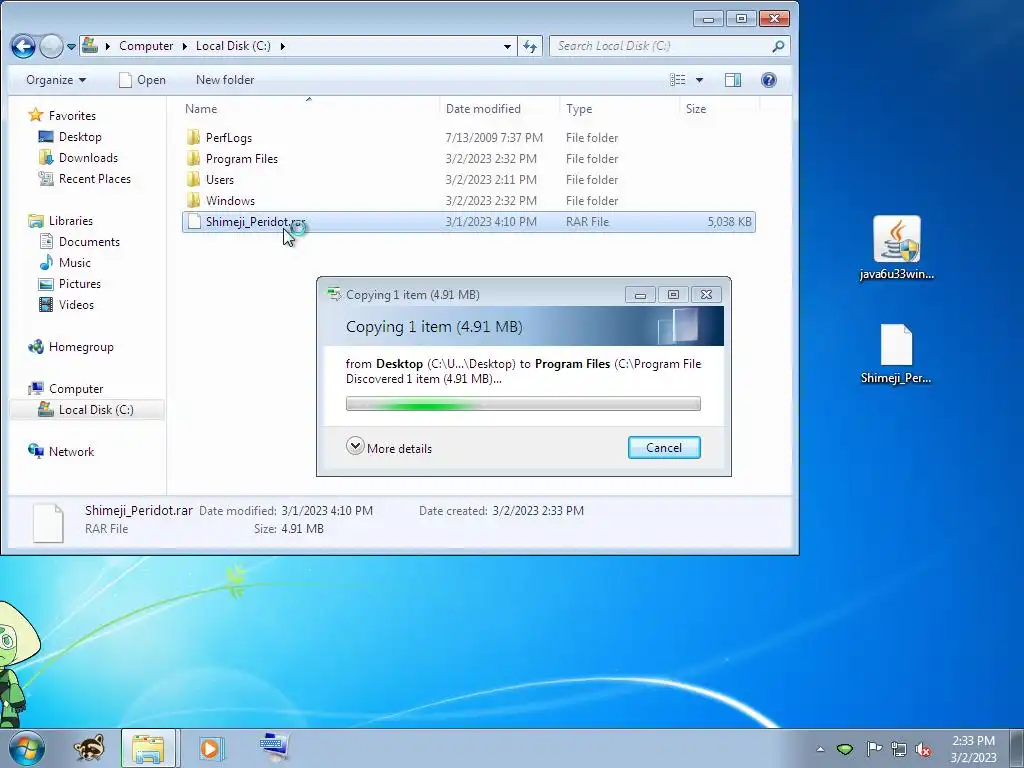Viewport: 1024px width, 768px height.
Task: Select Shimeji_Per... file icon on desktop
Action: point(896,355)
